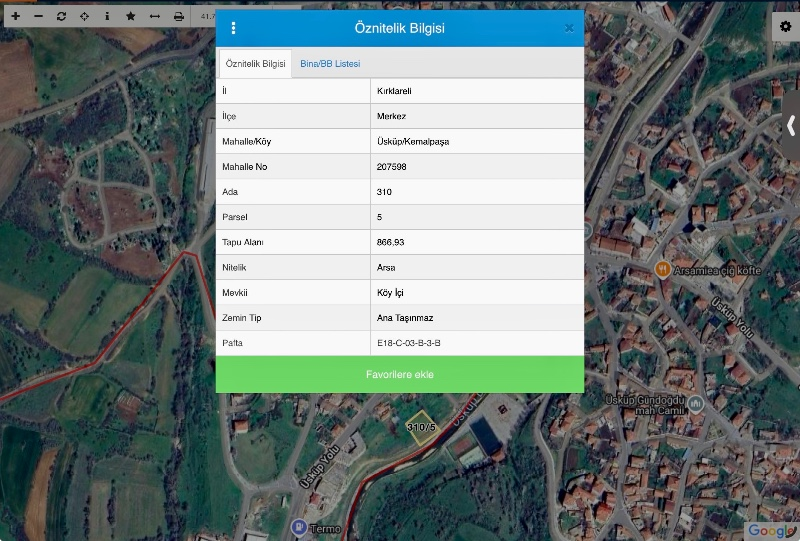Open Üsküp Gündoğdu mah Camii marker

695,404
